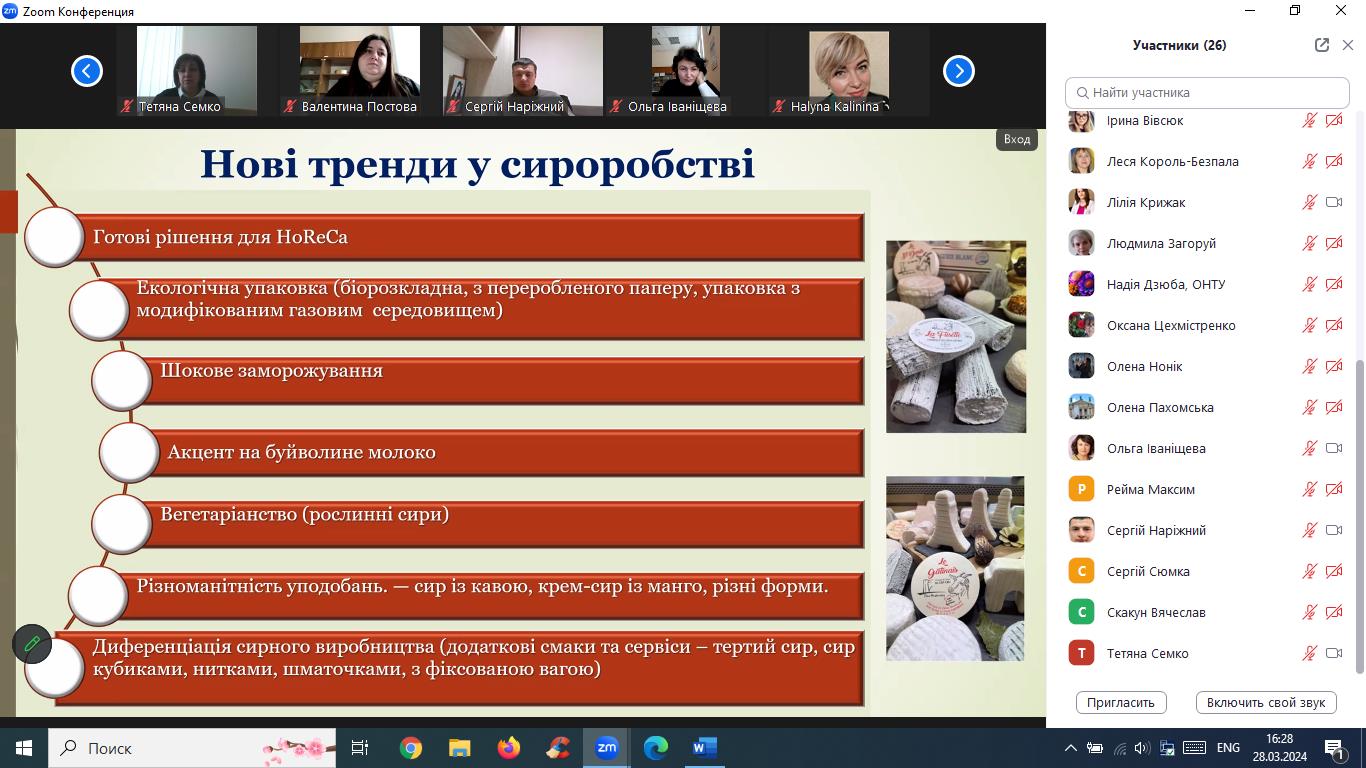Close the participants panel

click(x=1347, y=45)
